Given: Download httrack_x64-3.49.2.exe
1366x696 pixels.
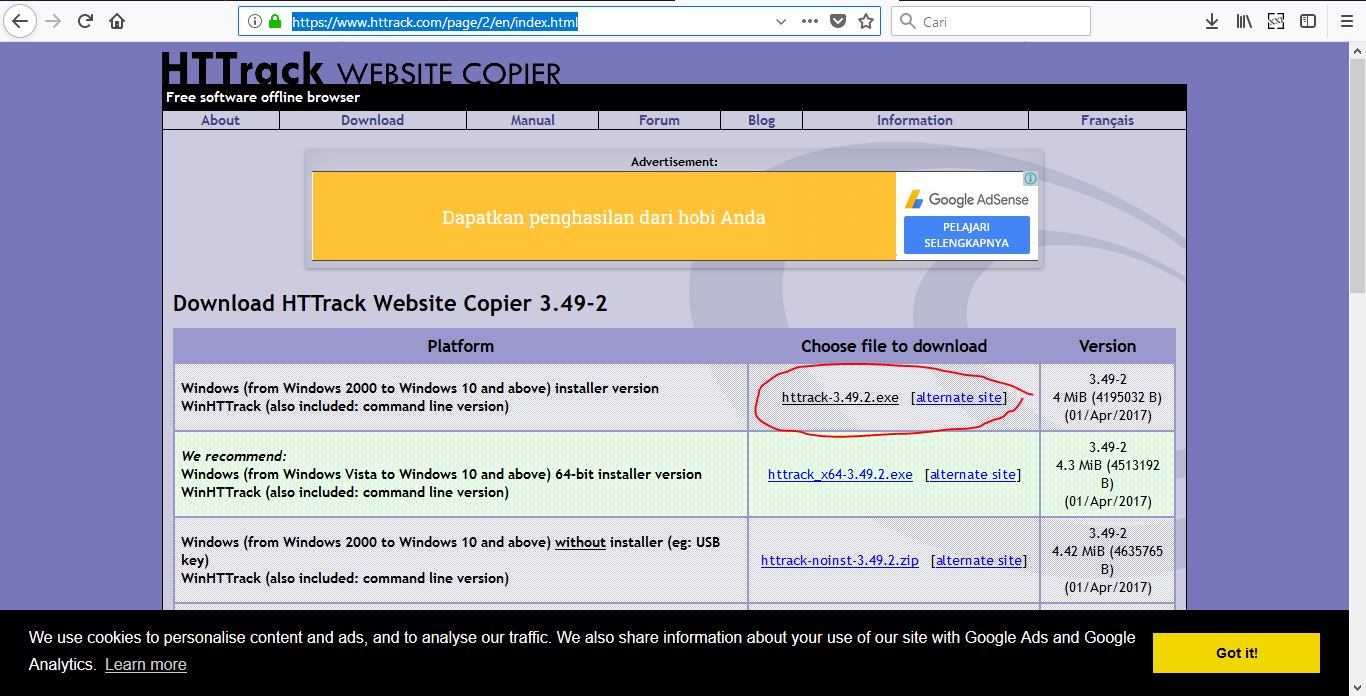Looking at the screenshot, I should click(x=840, y=474).
